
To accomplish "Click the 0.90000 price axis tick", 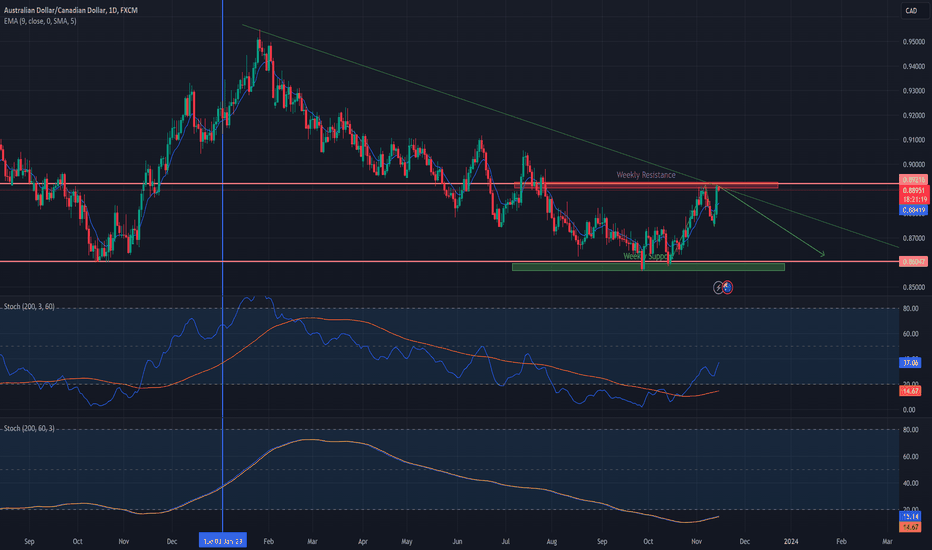I will pos(914,165).
